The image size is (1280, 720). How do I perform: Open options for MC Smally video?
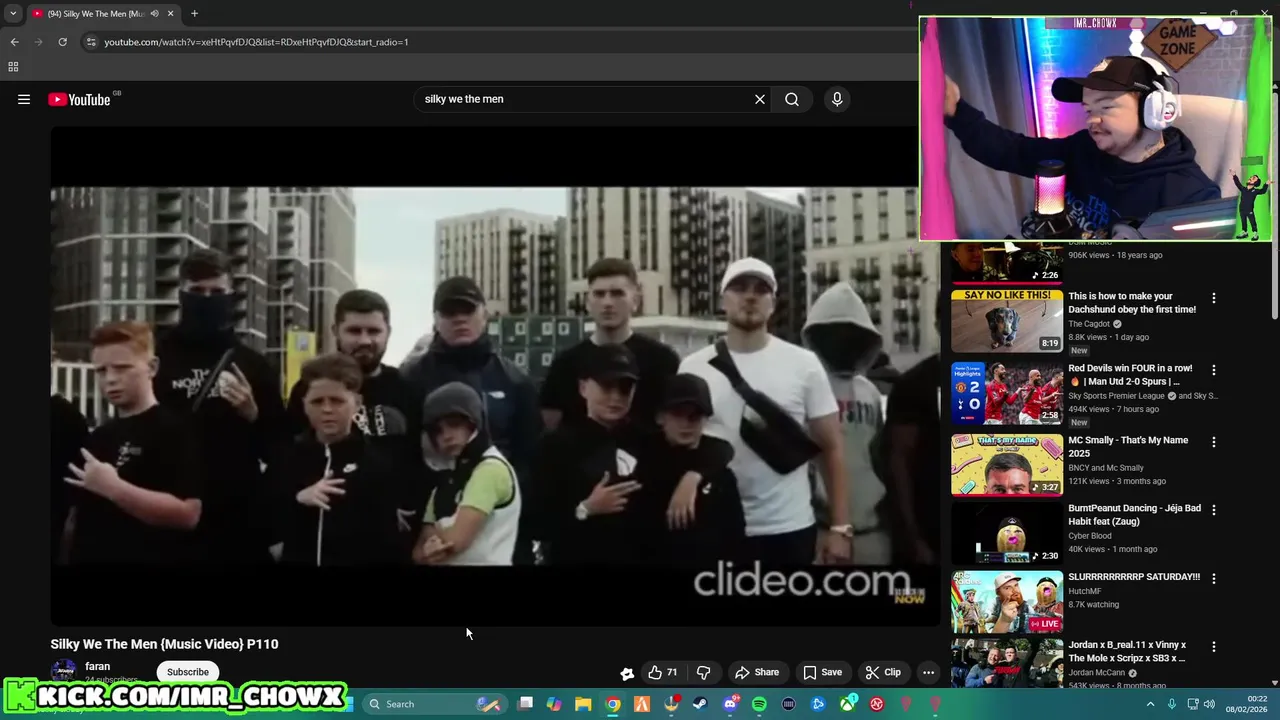[x=1214, y=442]
